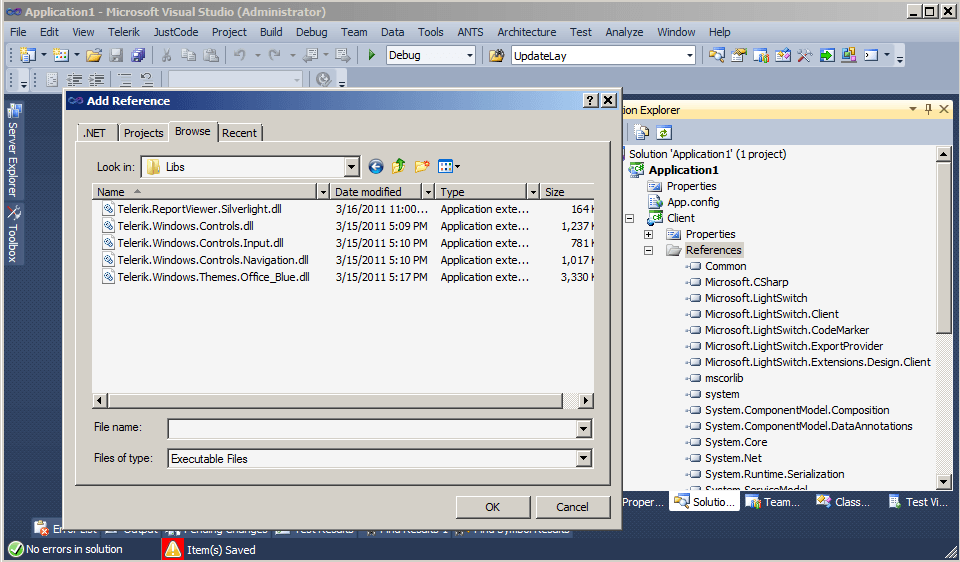
Task: Click Show All Files in Solution Explorer
Action: tap(642, 132)
